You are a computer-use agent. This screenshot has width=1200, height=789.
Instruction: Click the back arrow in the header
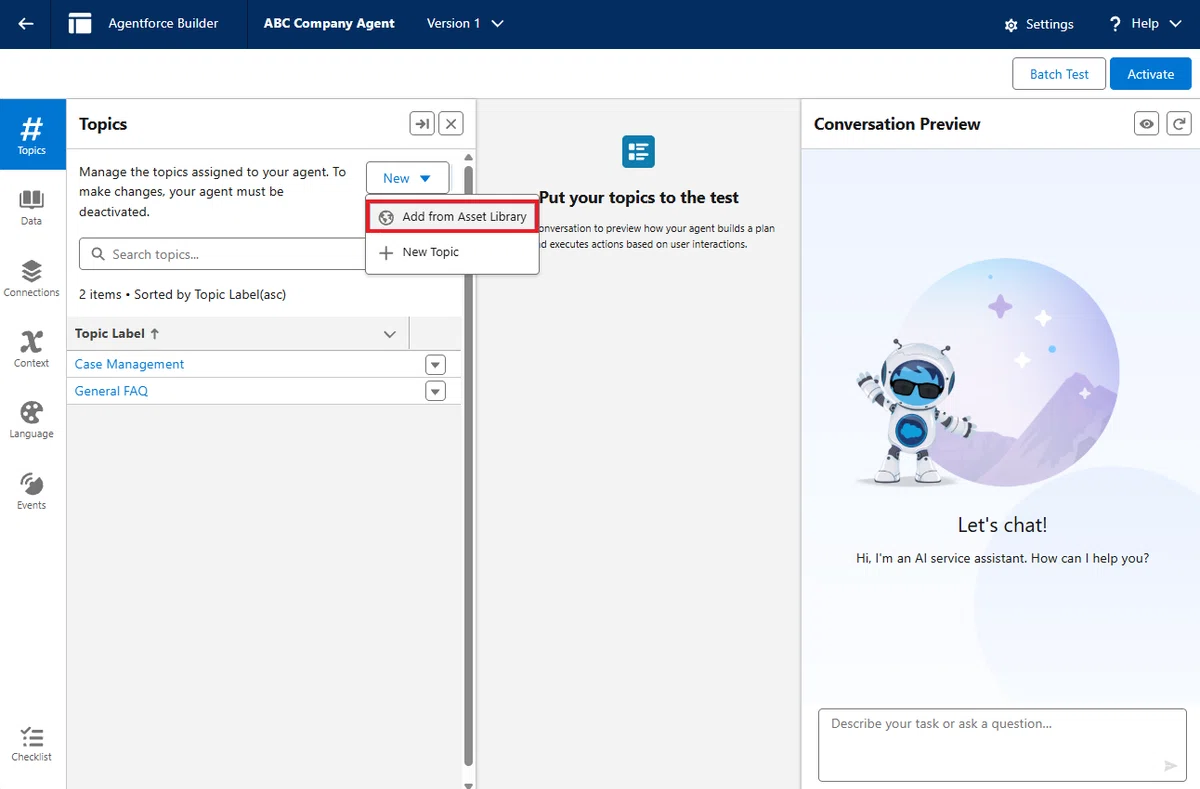click(26, 24)
